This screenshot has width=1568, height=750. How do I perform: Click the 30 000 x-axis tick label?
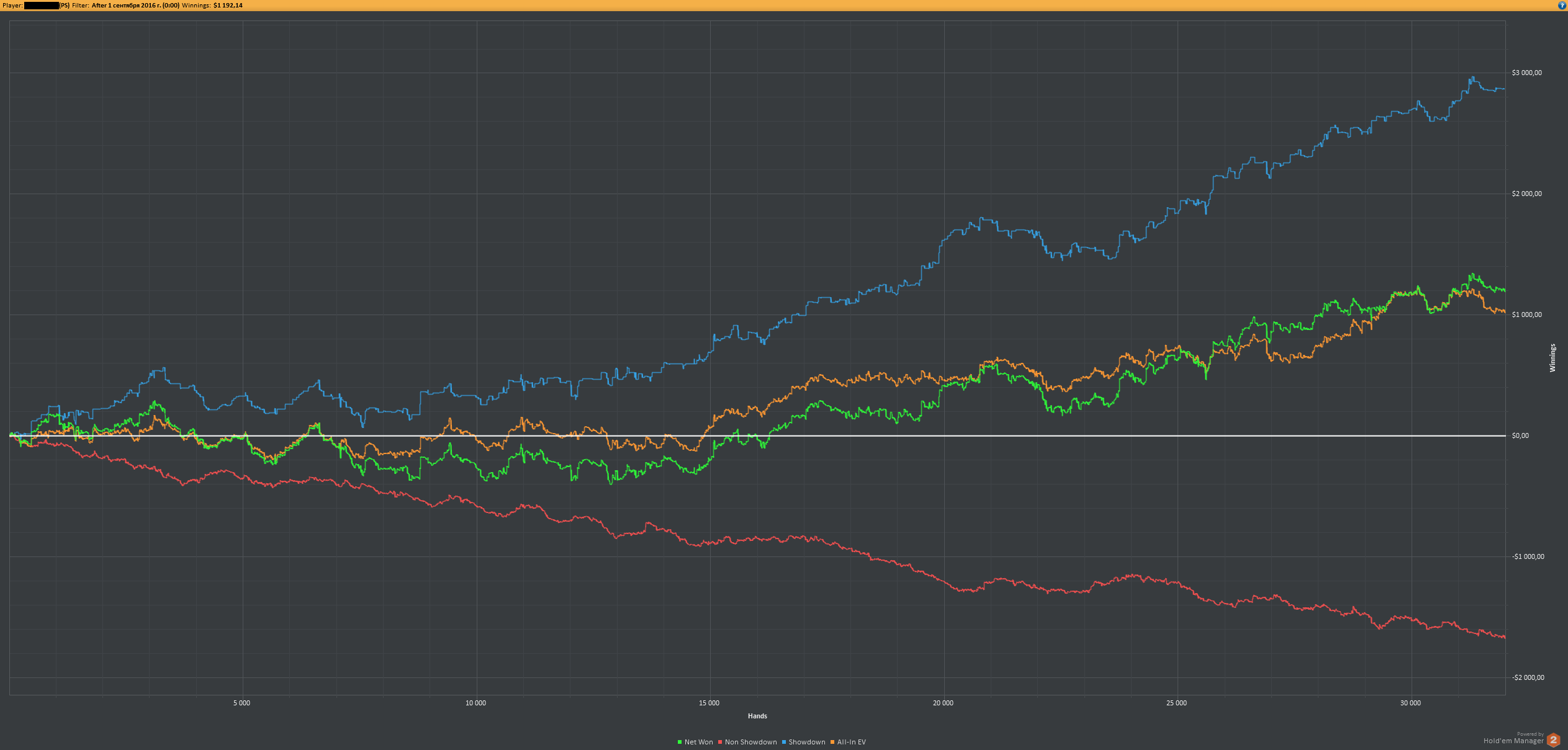click(1410, 703)
